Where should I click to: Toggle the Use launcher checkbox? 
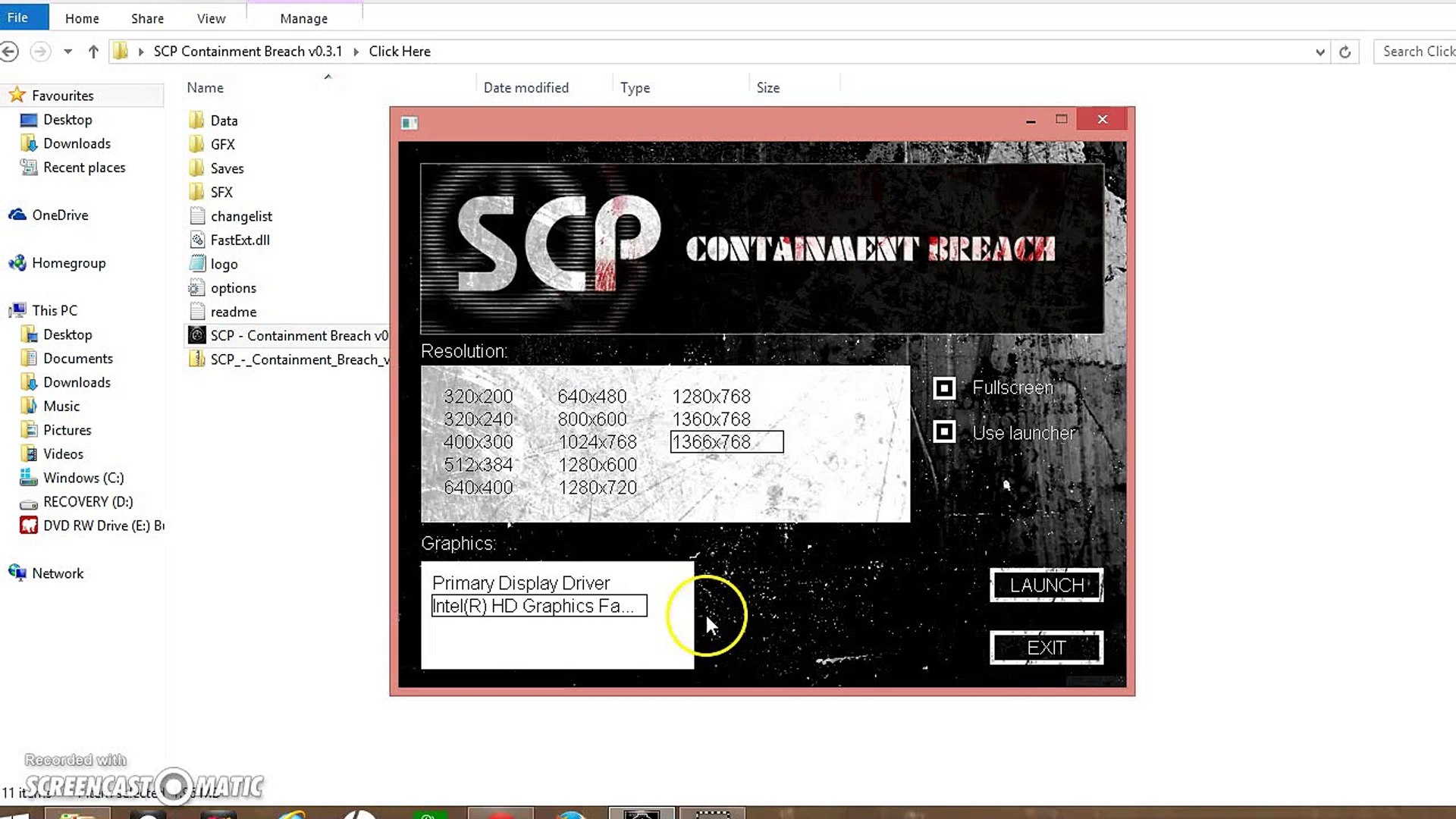(x=944, y=432)
